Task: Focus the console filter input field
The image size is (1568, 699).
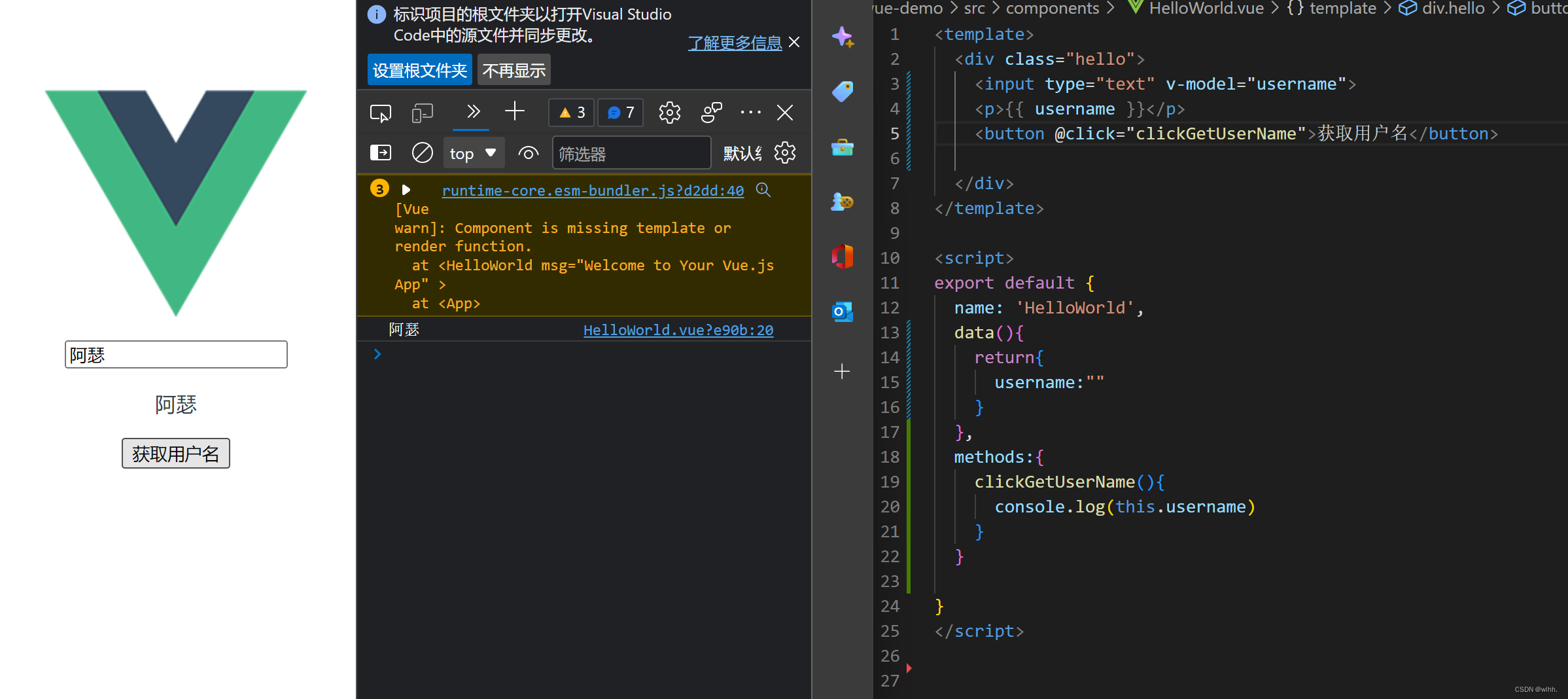Action: pyautogui.click(x=631, y=154)
